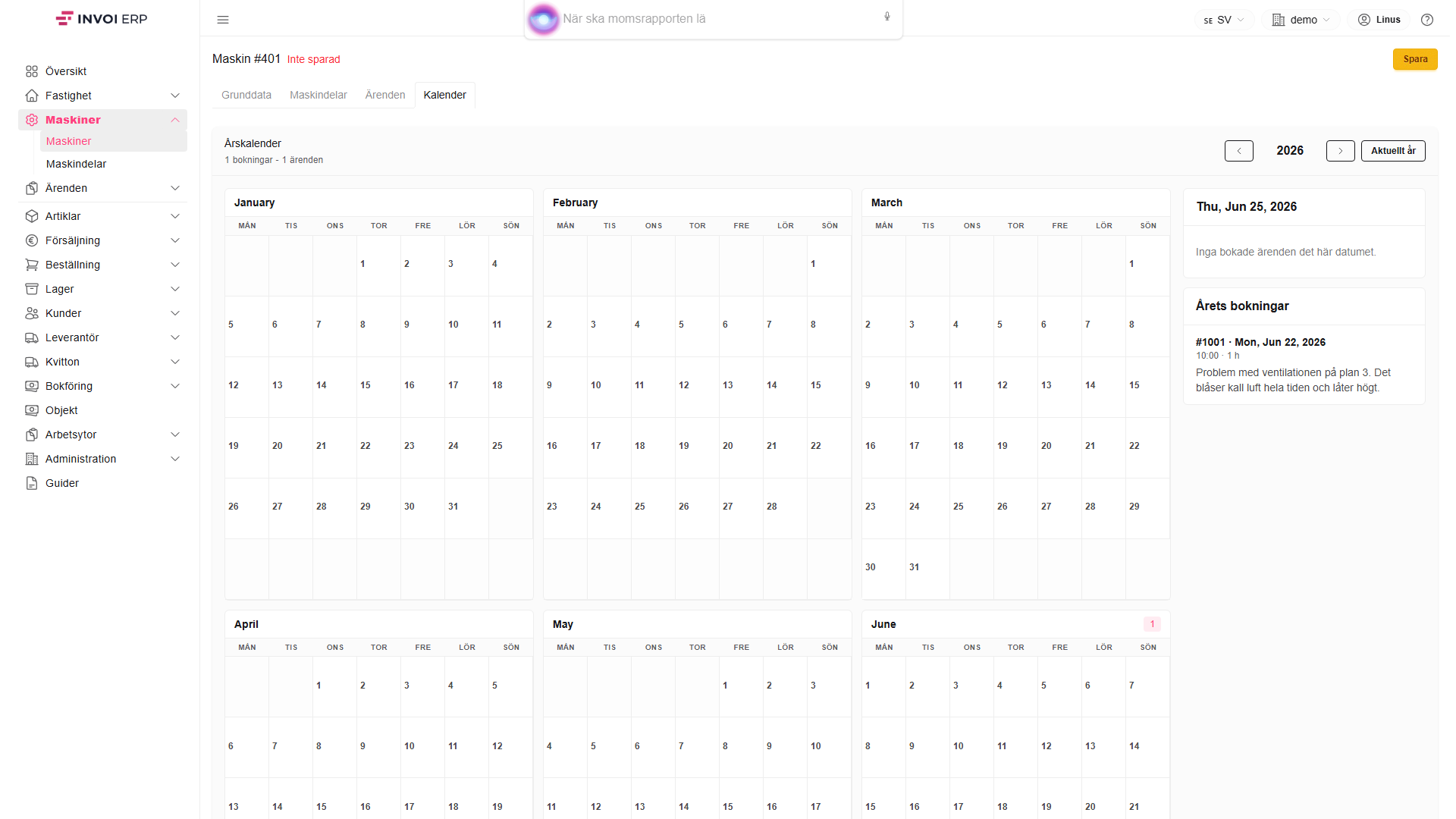1456x819 pixels.
Task: Click the Leverantör truck icon
Action: 32,337
